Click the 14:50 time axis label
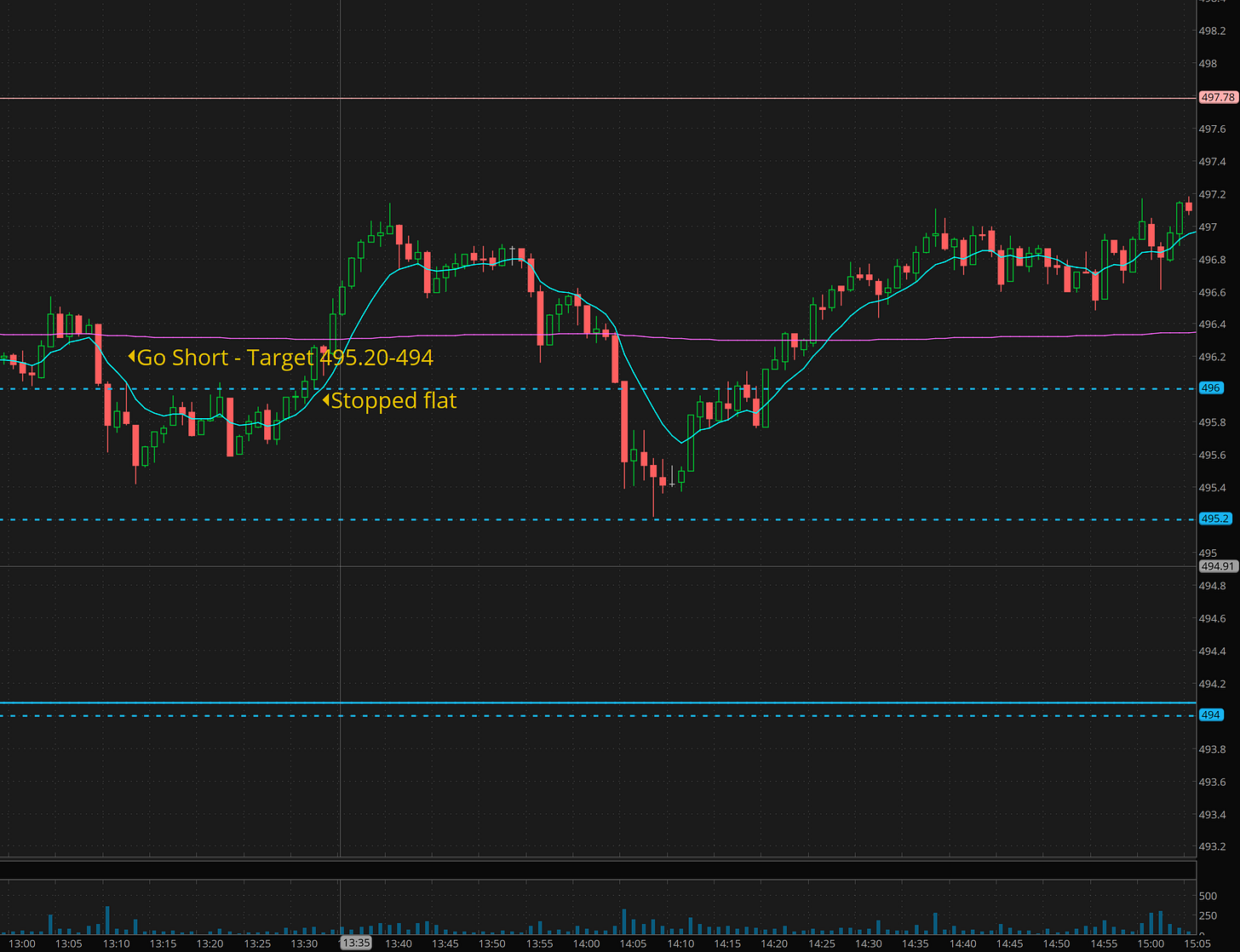This screenshot has width=1240, height=952. click(x=1057, y=943)
